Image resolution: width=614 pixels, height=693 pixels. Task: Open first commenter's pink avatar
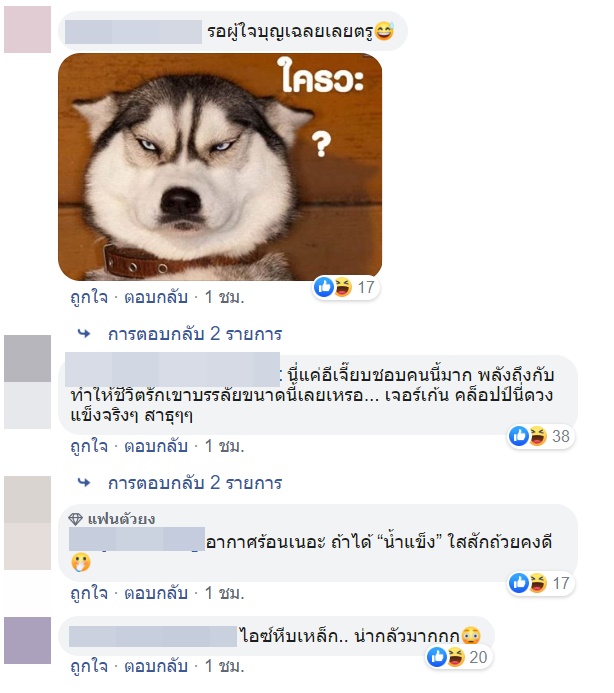(x=27, y=30)
